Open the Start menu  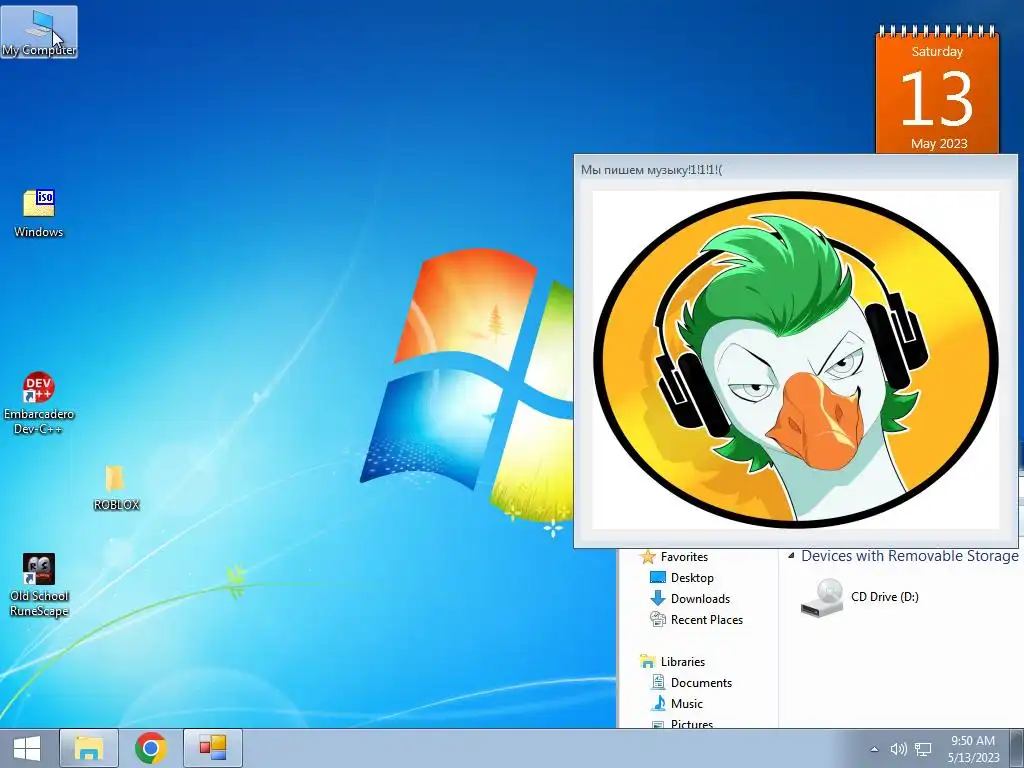(27, 748)
